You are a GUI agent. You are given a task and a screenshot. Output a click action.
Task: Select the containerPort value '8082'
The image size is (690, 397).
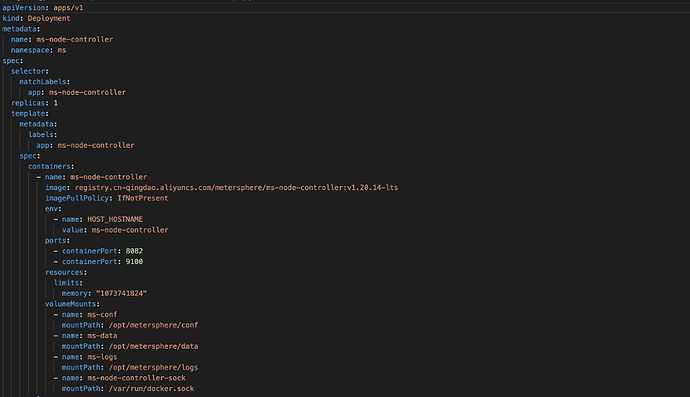click(134, 251)
